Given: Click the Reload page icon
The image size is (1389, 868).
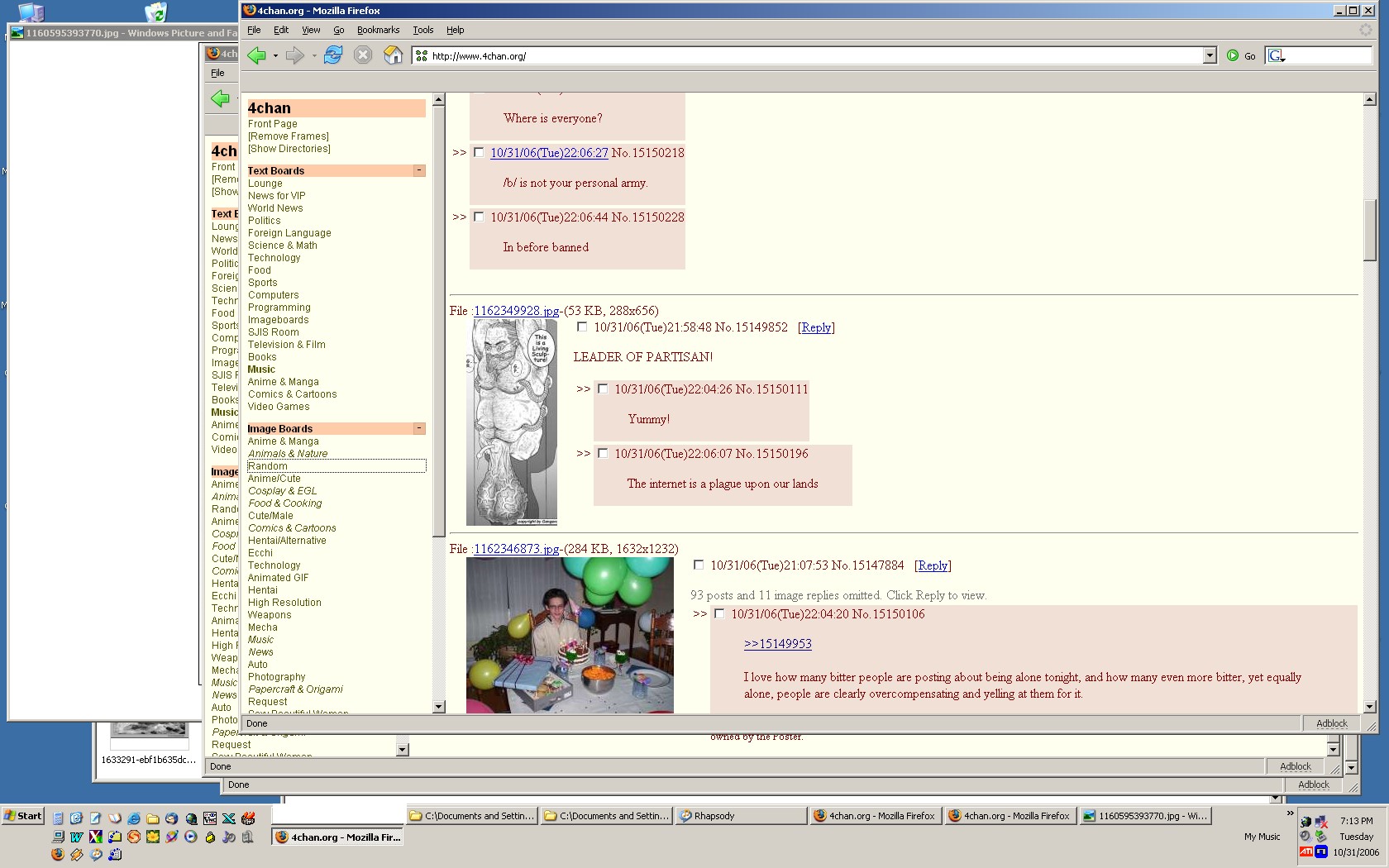Looking at the screenshot, I should tap(333, 55).
